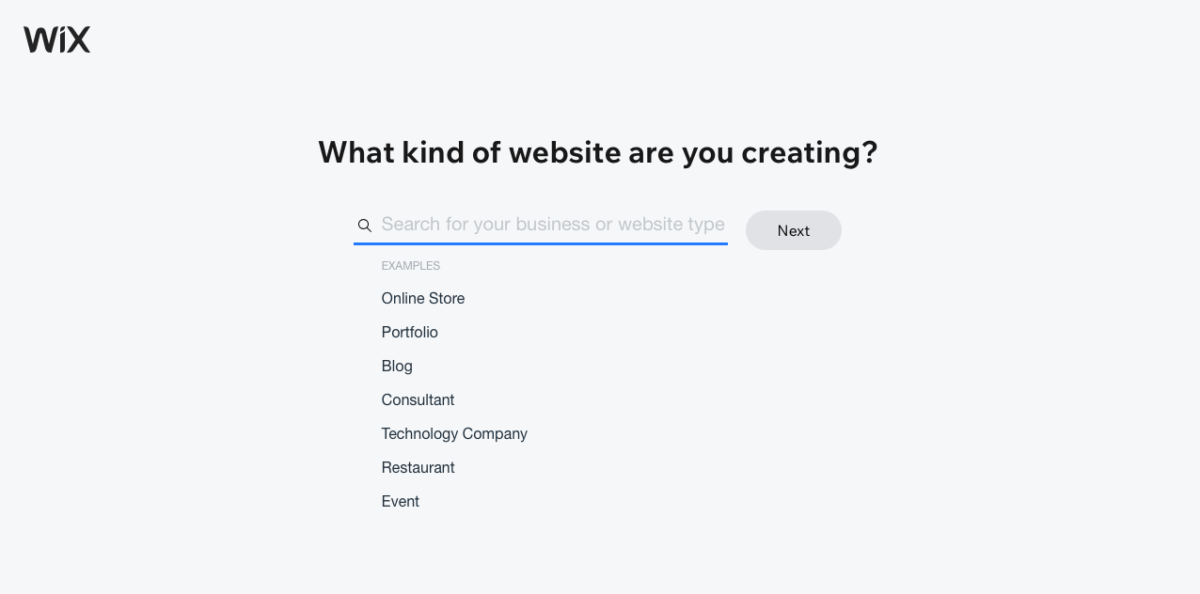This screenshot has height=594, width=1200.
Task: Choose Technology Company from the examples
Action: [454, 434]
